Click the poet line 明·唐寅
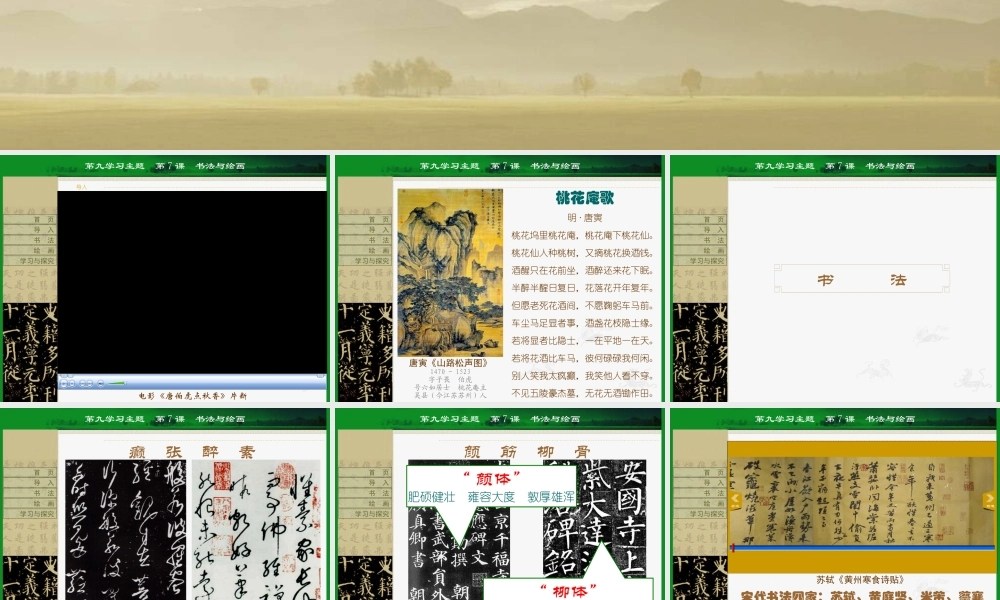 585,218
